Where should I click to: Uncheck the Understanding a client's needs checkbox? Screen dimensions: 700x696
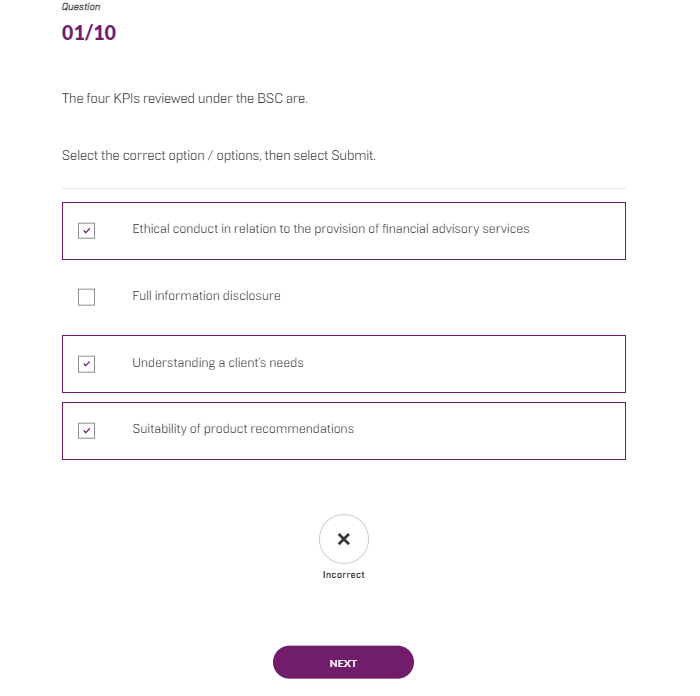tap(87, 364)
